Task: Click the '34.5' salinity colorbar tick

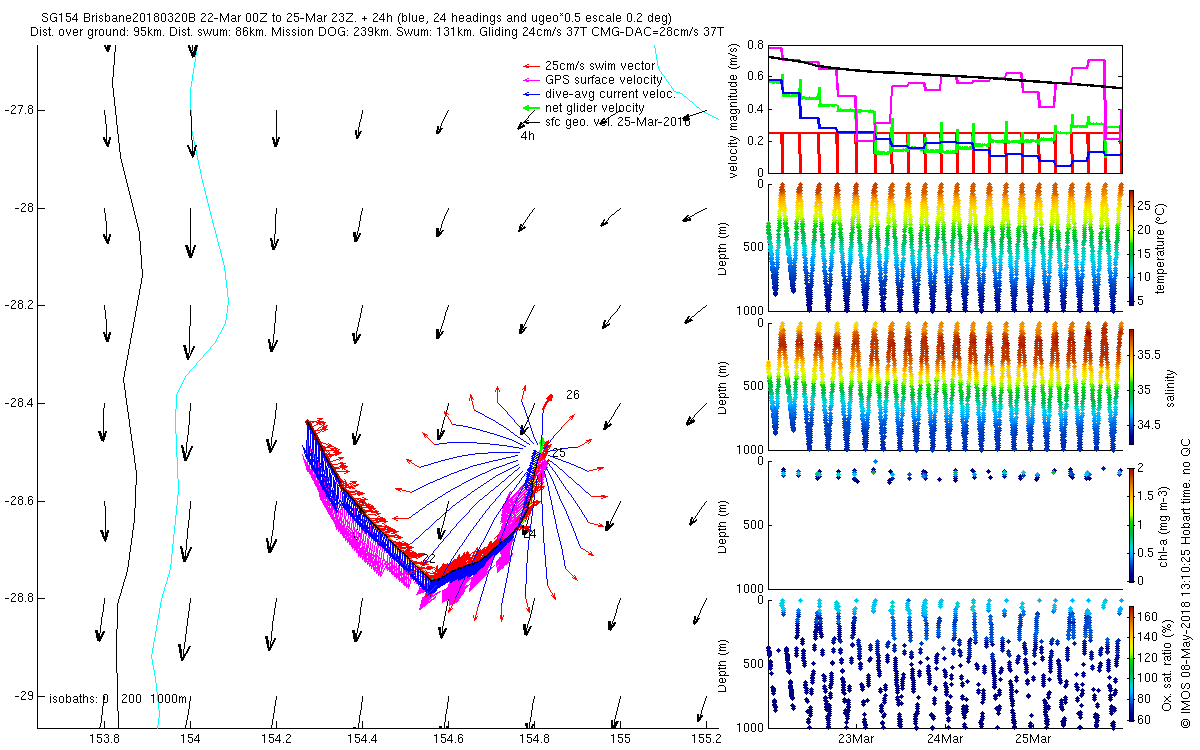Action: point(1149,425)
